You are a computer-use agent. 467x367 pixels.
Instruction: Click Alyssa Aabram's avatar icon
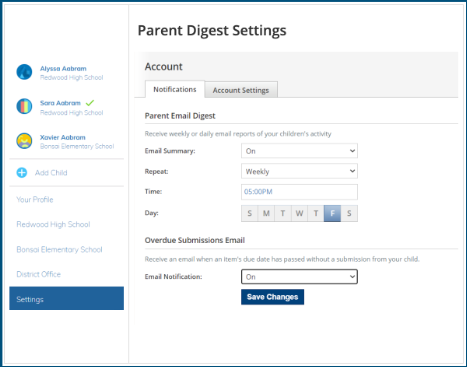[24, 72]
